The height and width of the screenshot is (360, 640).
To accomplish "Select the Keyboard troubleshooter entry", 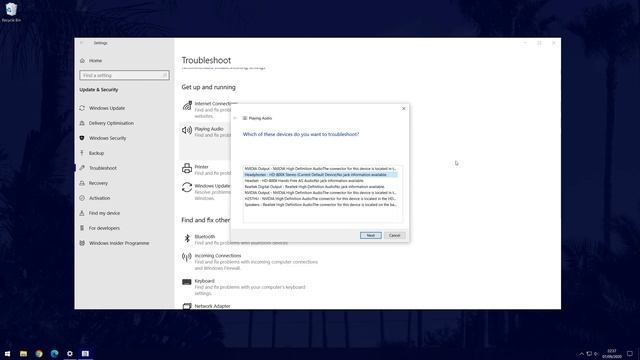I will pos(204,281).
